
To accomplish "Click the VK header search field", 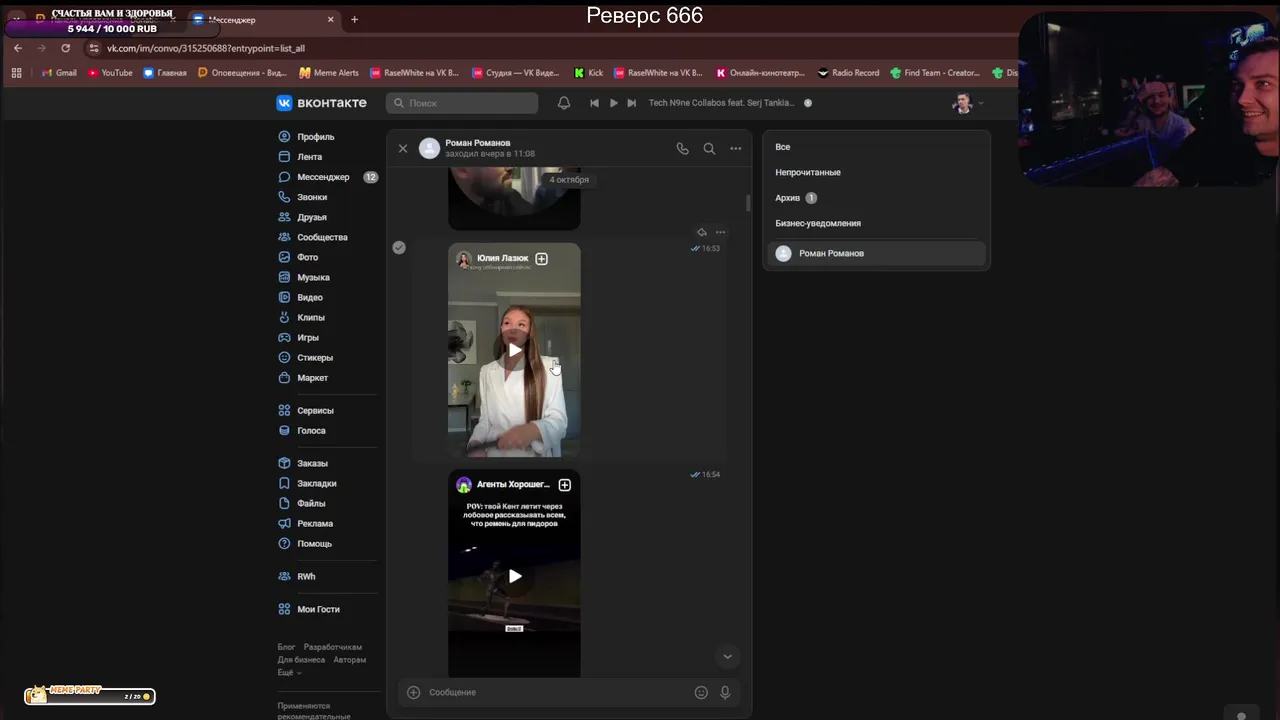I will point(462,103).
